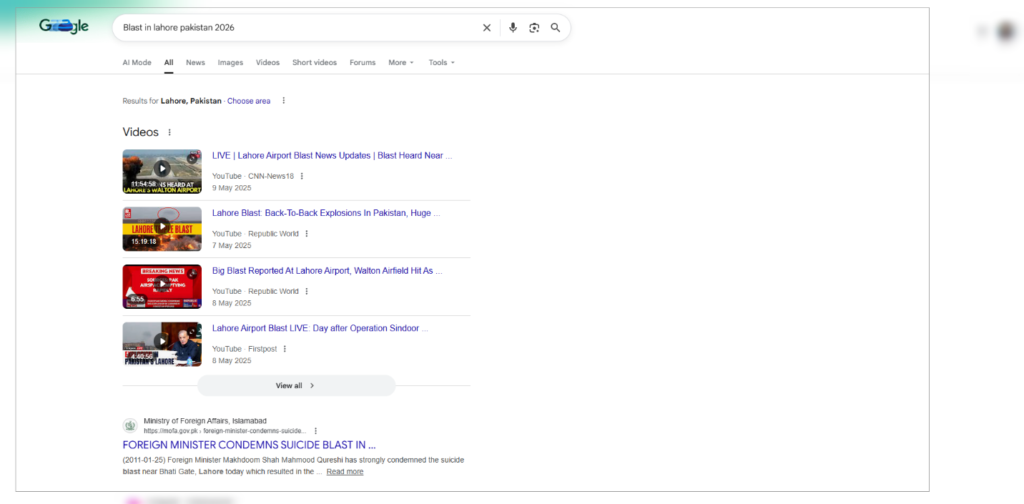Image resolution: width=1024 pixels, height=504 pixels.
Task: Click the magnifying glass search icon
Action: click(x=555, y=28)
